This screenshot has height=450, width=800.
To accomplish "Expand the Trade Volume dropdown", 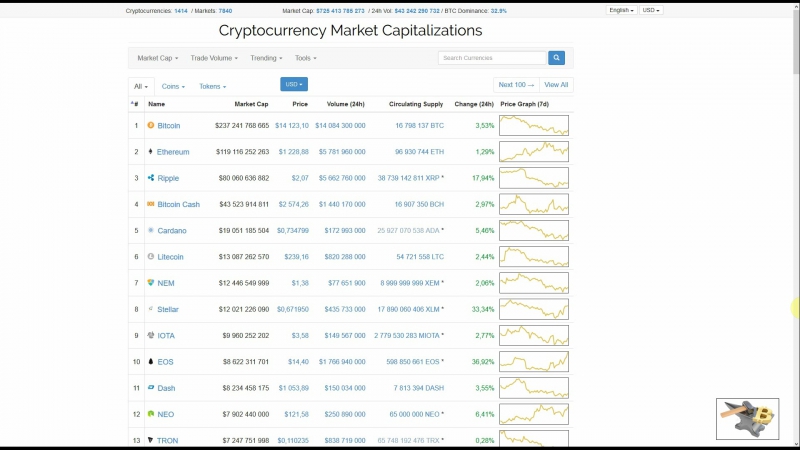I will [214, 58].
